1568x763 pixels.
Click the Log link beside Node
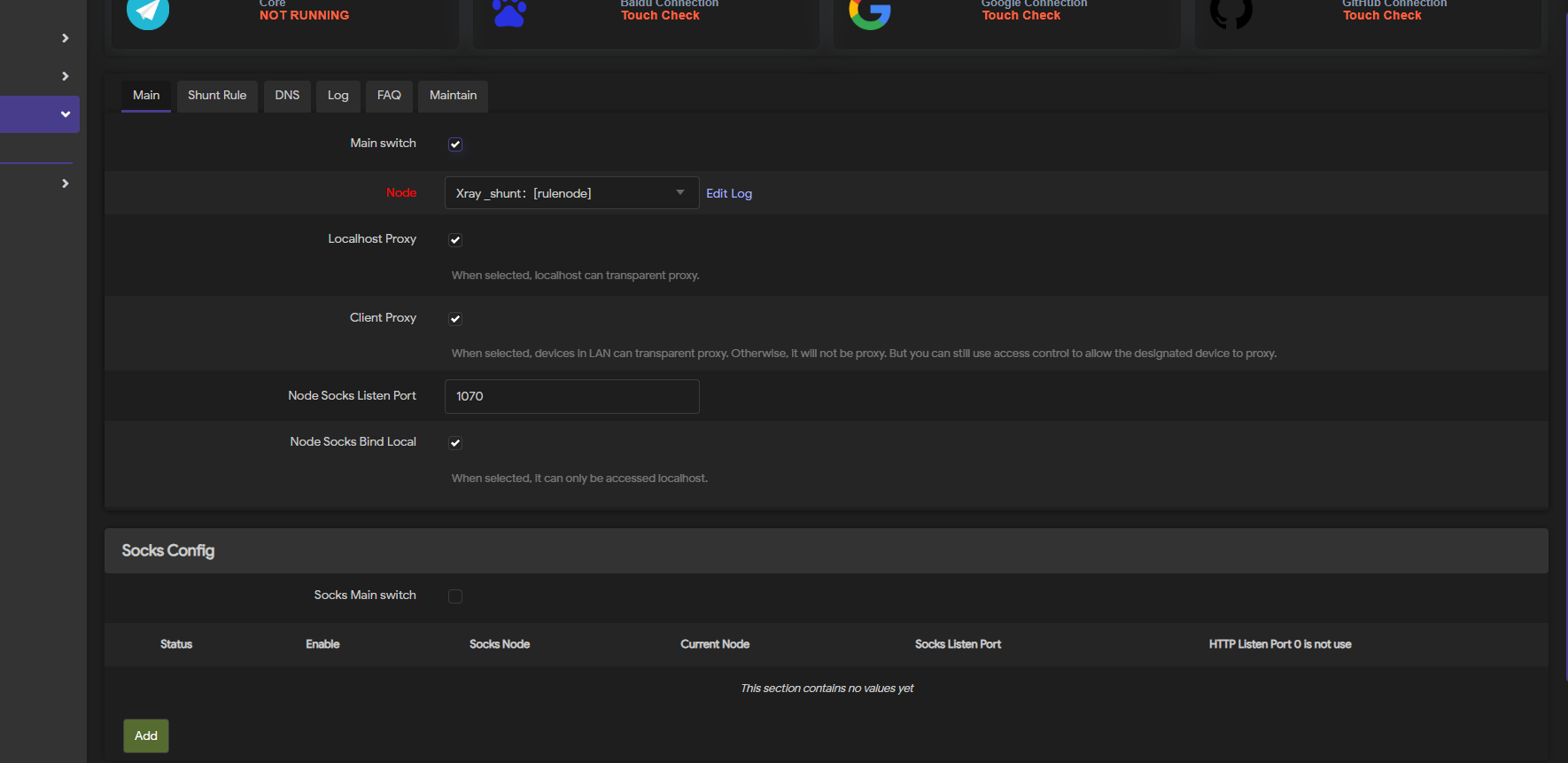tap(741, 193)
